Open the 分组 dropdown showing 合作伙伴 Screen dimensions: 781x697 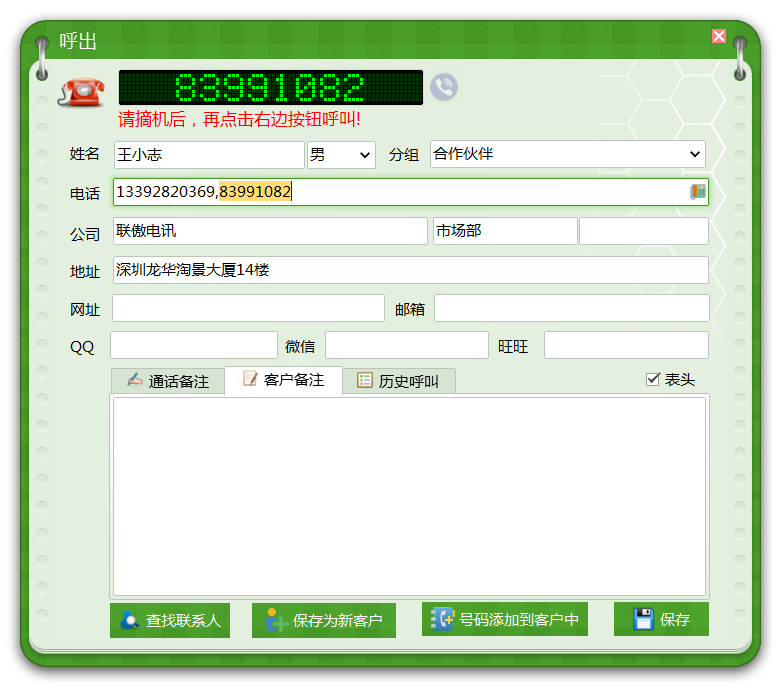coord(568,154)
